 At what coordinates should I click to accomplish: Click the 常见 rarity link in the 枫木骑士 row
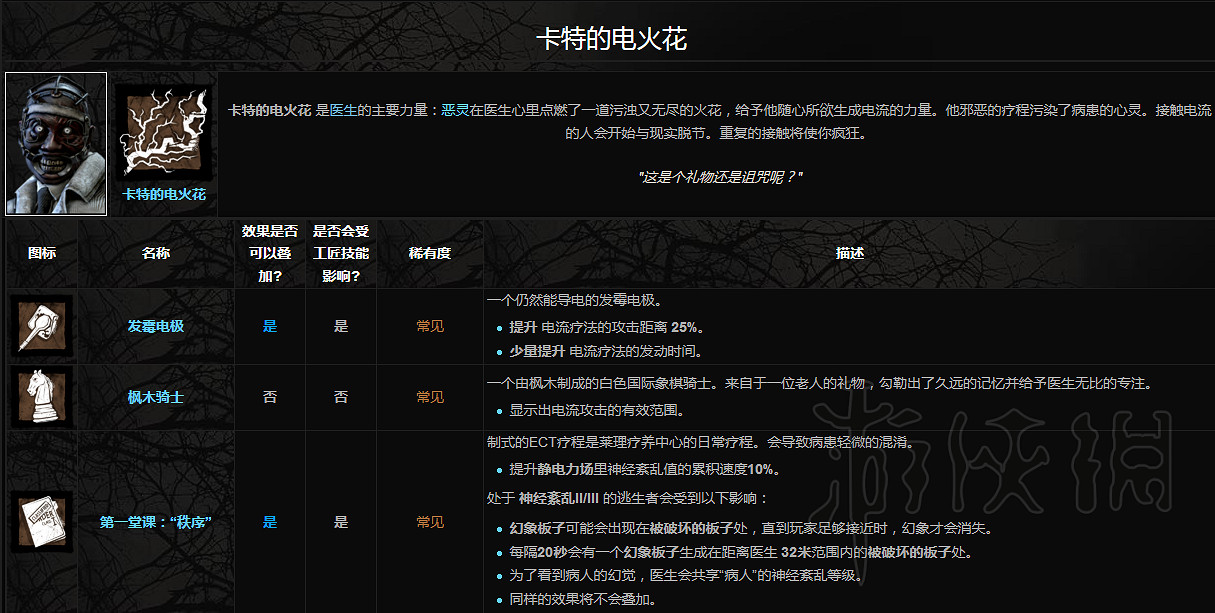click(x=429, y=396)
